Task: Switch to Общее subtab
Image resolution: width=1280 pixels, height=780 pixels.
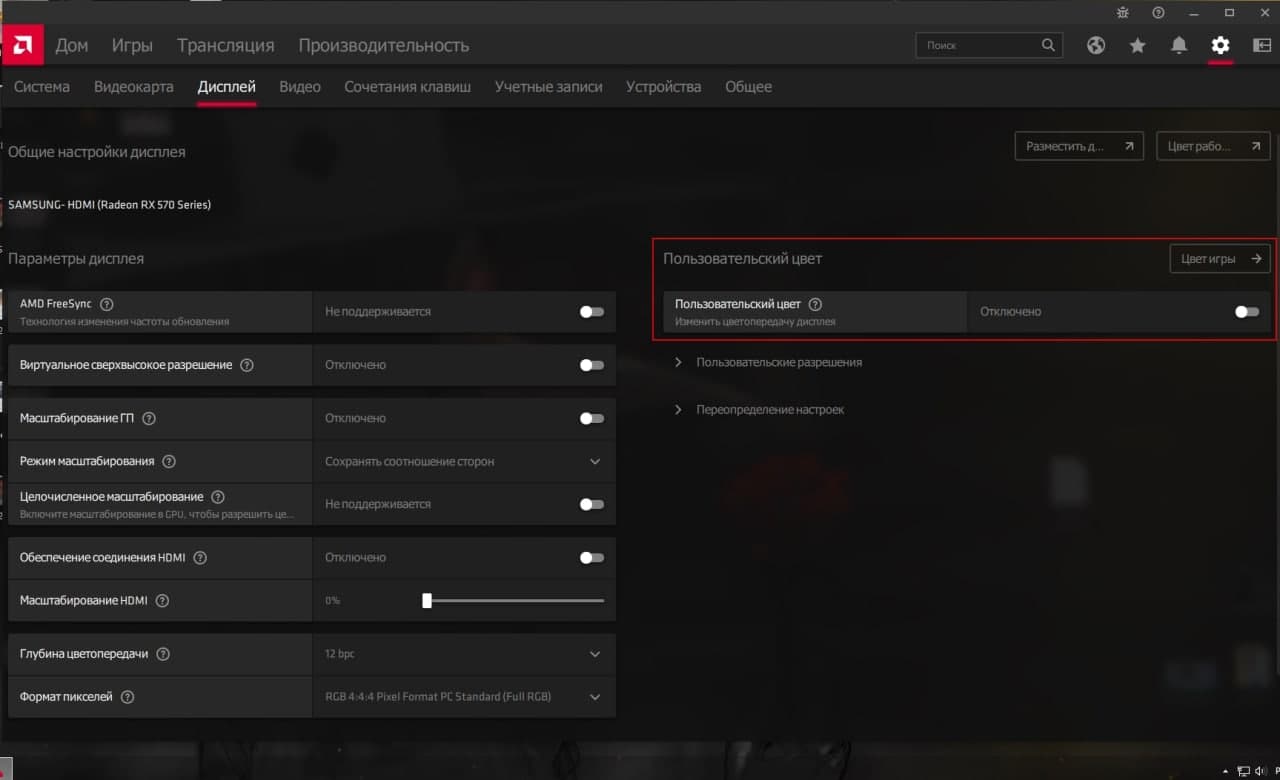Action: point(748,87)
